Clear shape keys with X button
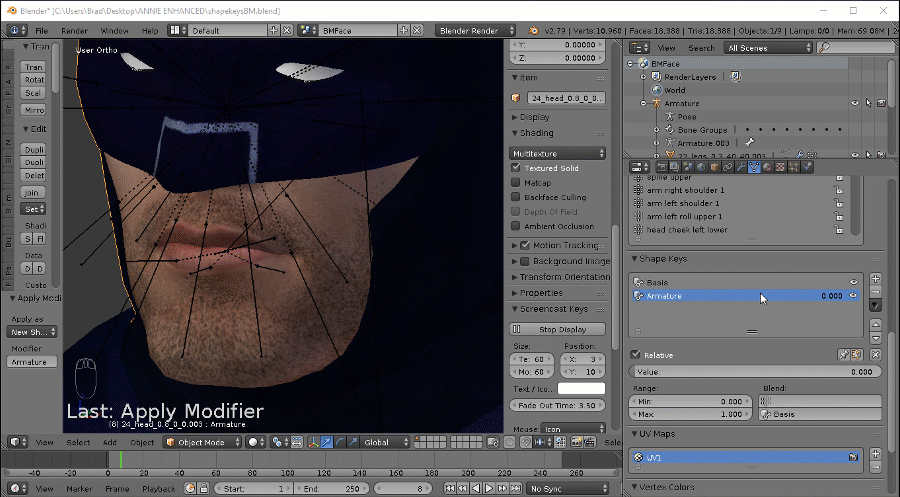 click(x=875, y=355)
